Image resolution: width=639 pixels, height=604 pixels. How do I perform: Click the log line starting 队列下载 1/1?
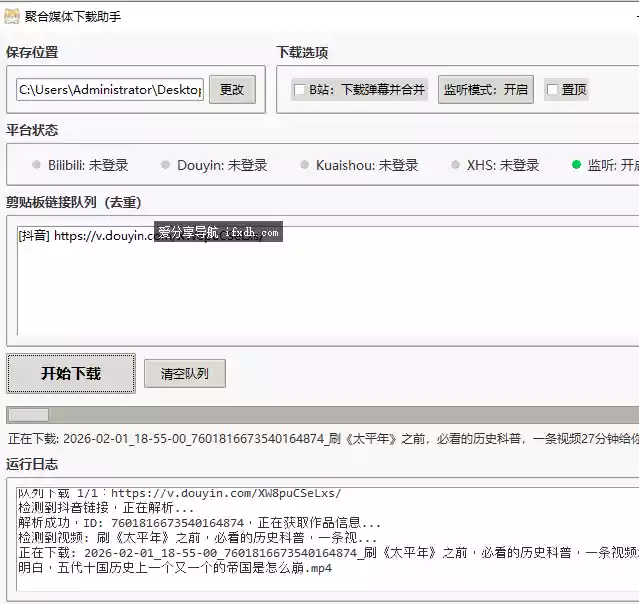point(180,493)
